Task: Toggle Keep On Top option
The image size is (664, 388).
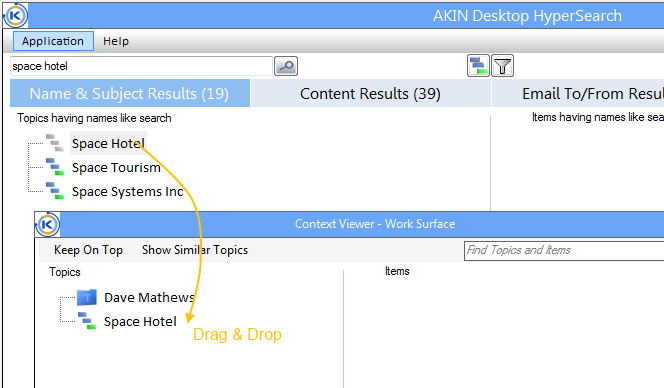Action: click(88, 250)
